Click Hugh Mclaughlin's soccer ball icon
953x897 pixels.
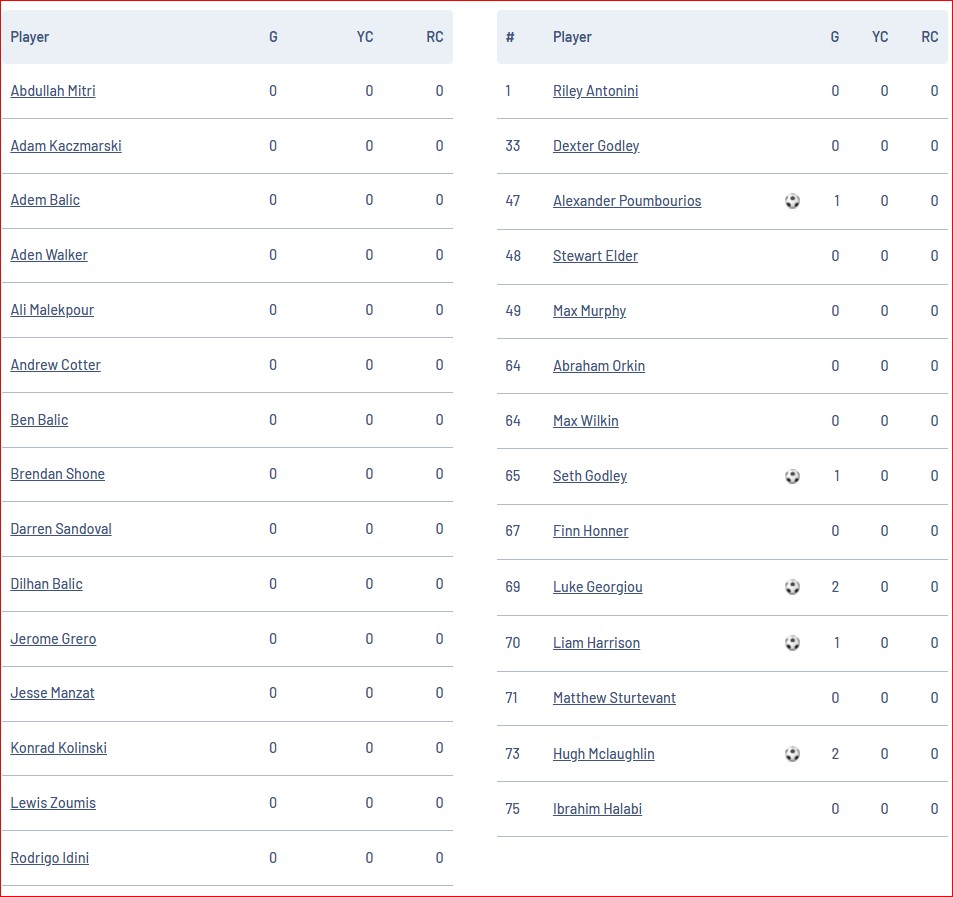pyautogui.click(x=792, y=754)
